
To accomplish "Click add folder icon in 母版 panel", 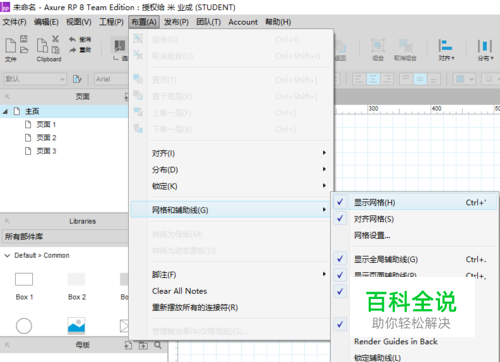I will click(x=143, y=345).
